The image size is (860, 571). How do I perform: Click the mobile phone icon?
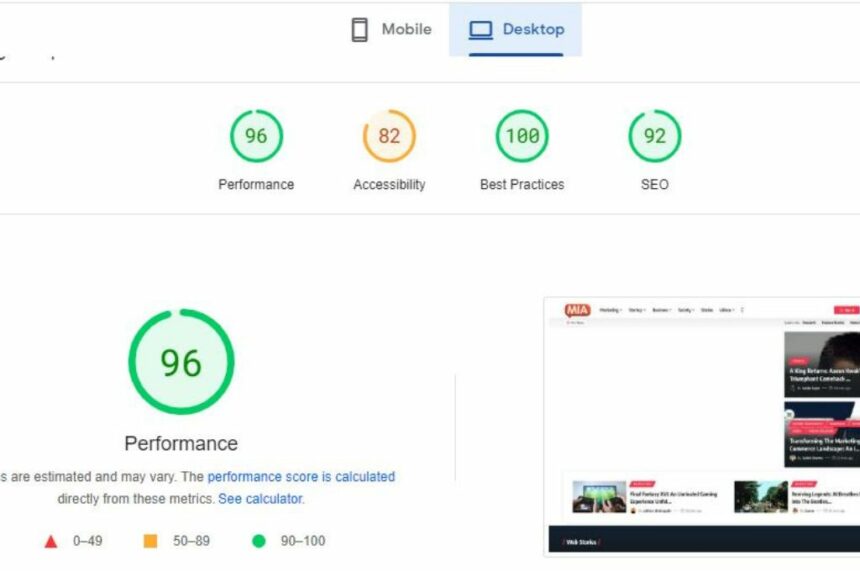(x=359, y=30)
